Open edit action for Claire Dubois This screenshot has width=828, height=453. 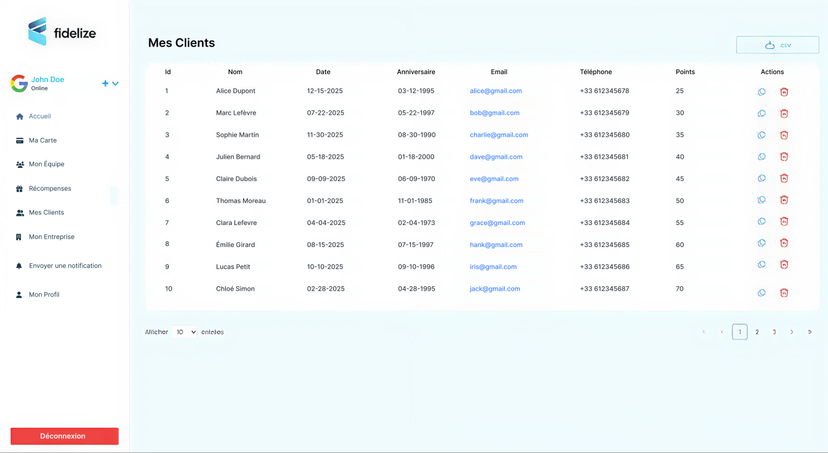(x=761, y=178)
